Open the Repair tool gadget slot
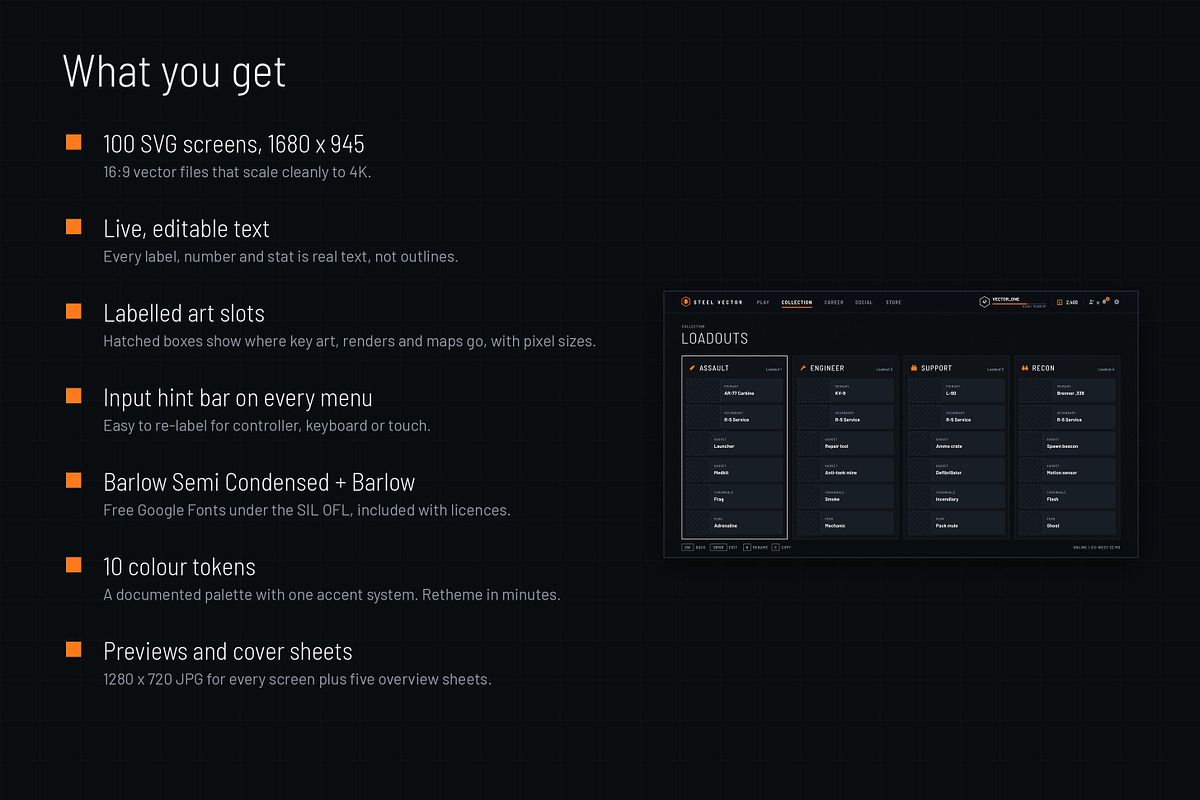The width and height of the screenshot is (1200, 800). click(846, 443)
